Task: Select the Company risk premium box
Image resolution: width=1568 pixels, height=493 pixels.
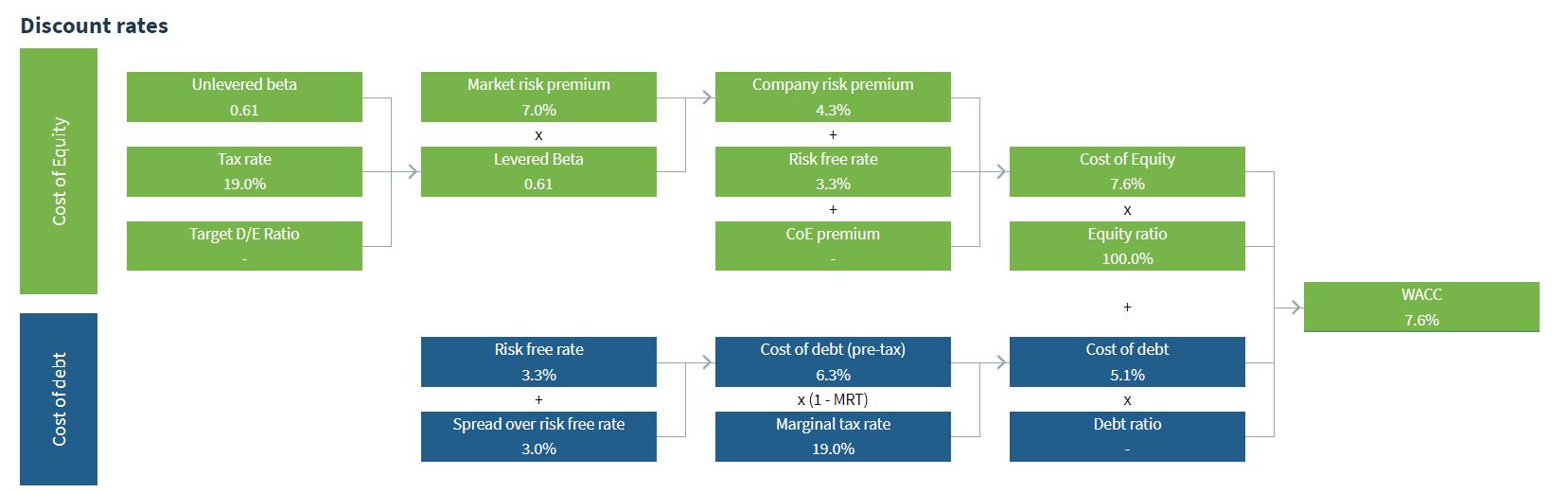Action: (x=833, y=97)
